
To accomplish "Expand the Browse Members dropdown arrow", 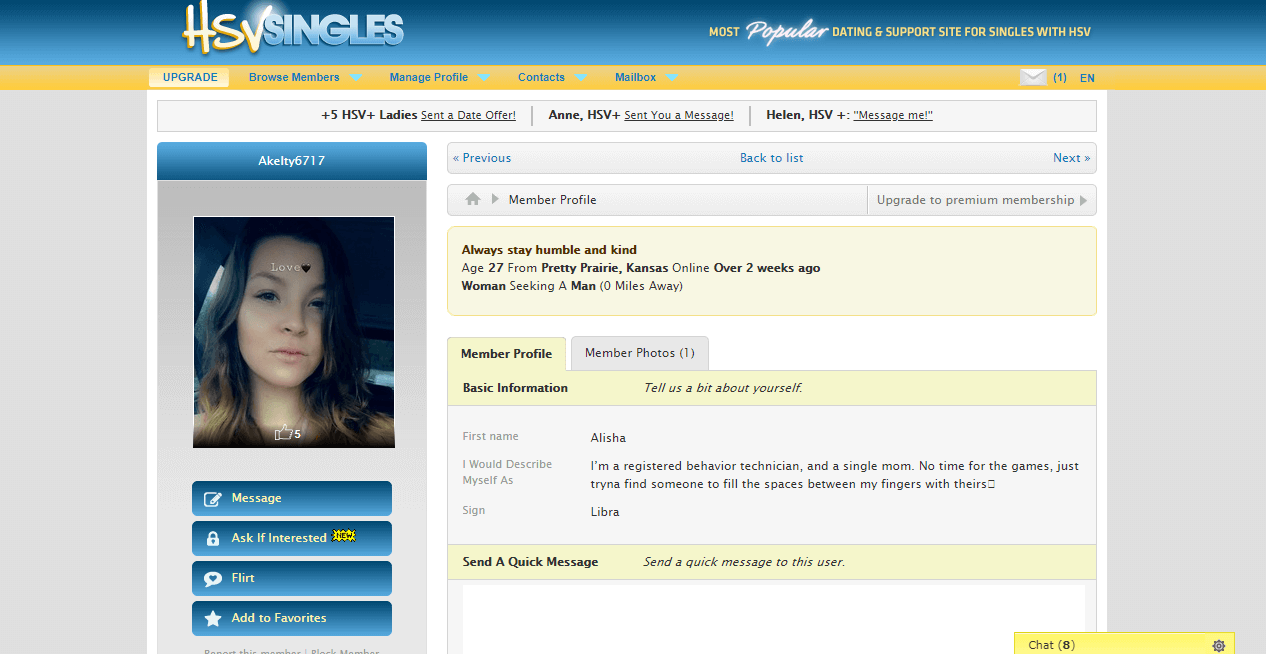I will [x=355, y=77].
